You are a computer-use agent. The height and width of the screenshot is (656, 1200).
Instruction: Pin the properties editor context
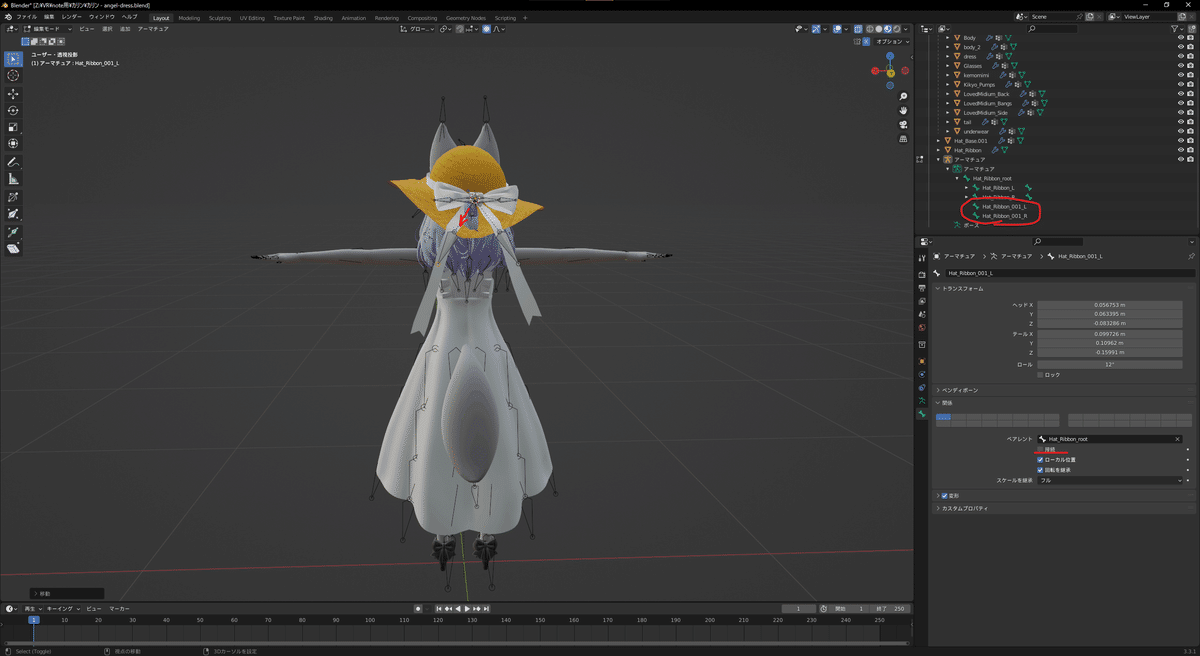click(1190, 257)
